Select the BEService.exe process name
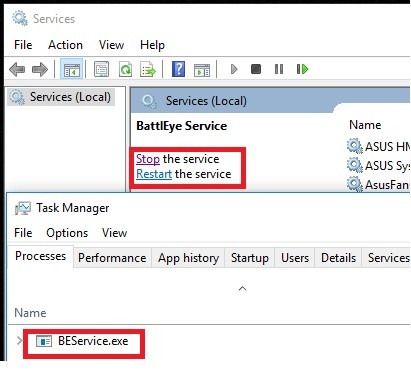 (93, 341)
